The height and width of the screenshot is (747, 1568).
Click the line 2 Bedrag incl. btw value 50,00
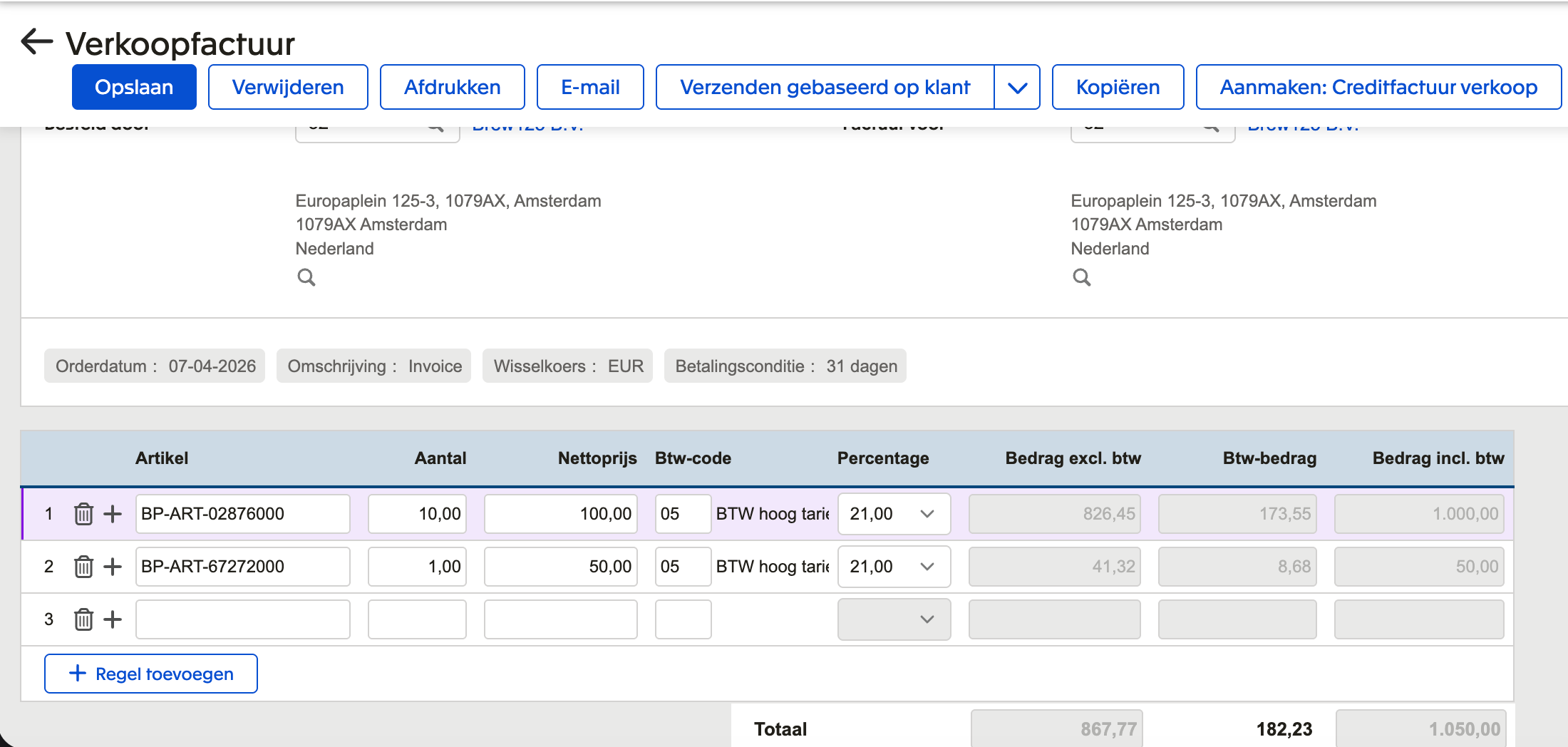pyautogui.click(x=1419, y=566)
